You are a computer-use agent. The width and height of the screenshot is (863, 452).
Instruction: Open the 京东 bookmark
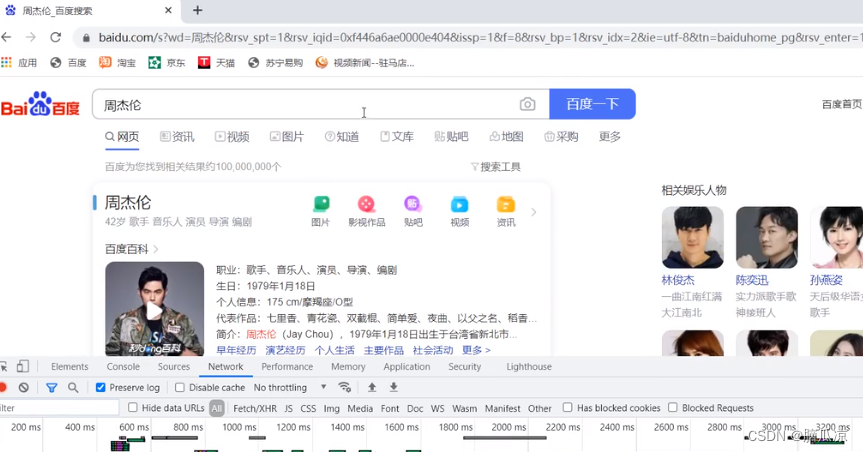[167, 63]
